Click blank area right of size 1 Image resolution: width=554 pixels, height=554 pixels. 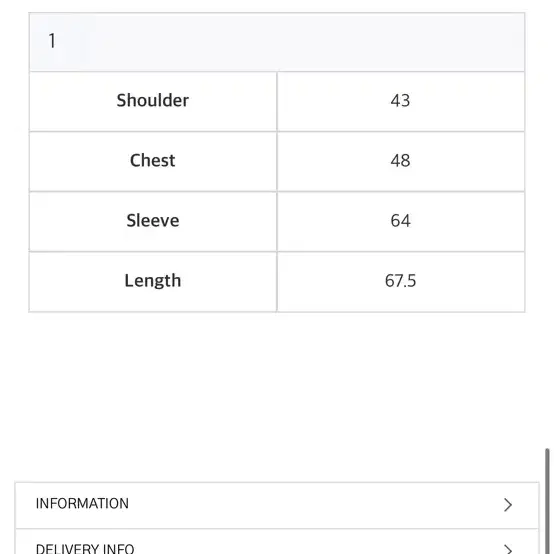point(290,42)
